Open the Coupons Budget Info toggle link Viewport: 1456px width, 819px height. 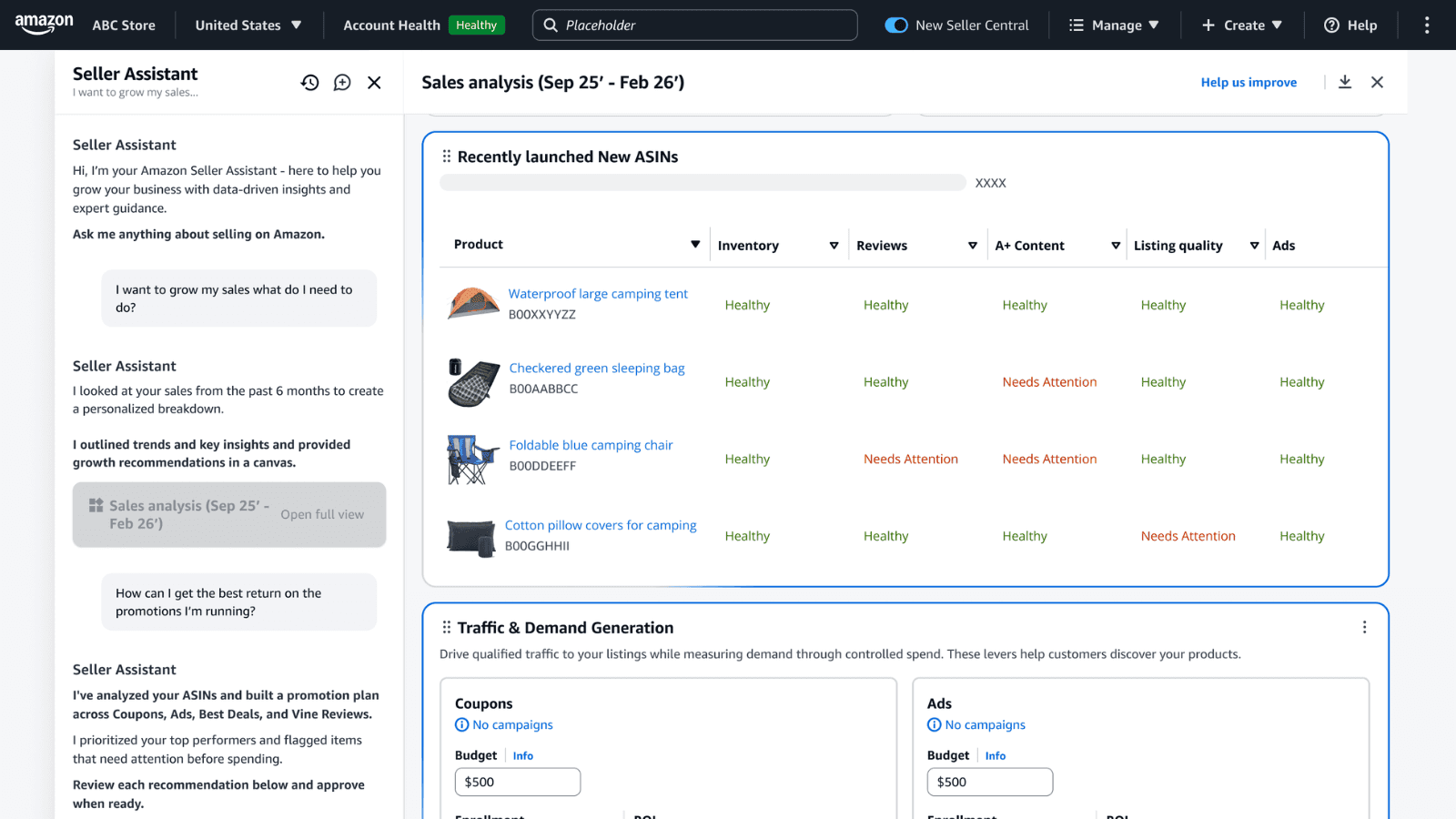(523, 755)
